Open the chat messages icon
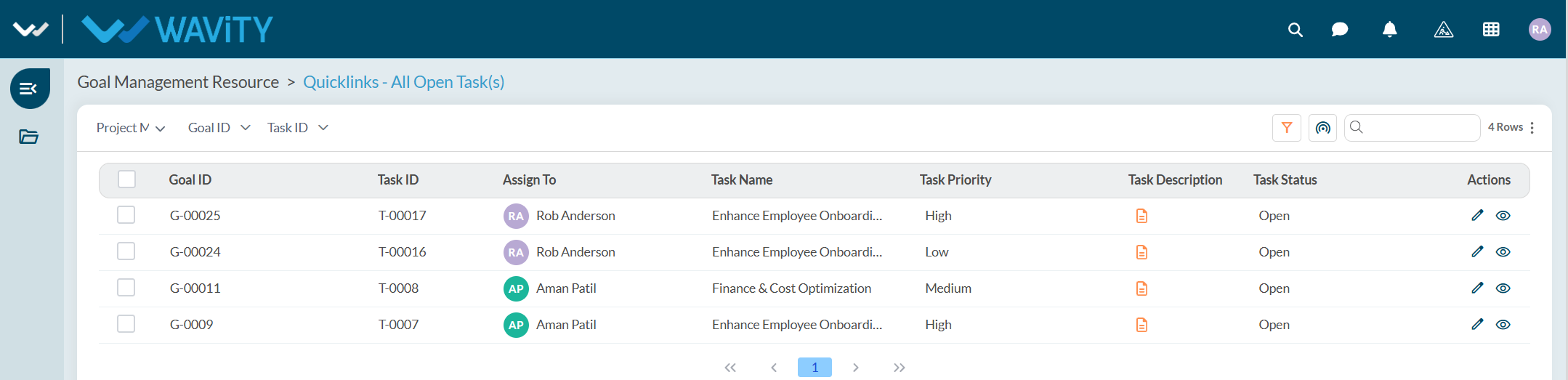Viewport: 1568px width, 380px height. click(1340, 30)
